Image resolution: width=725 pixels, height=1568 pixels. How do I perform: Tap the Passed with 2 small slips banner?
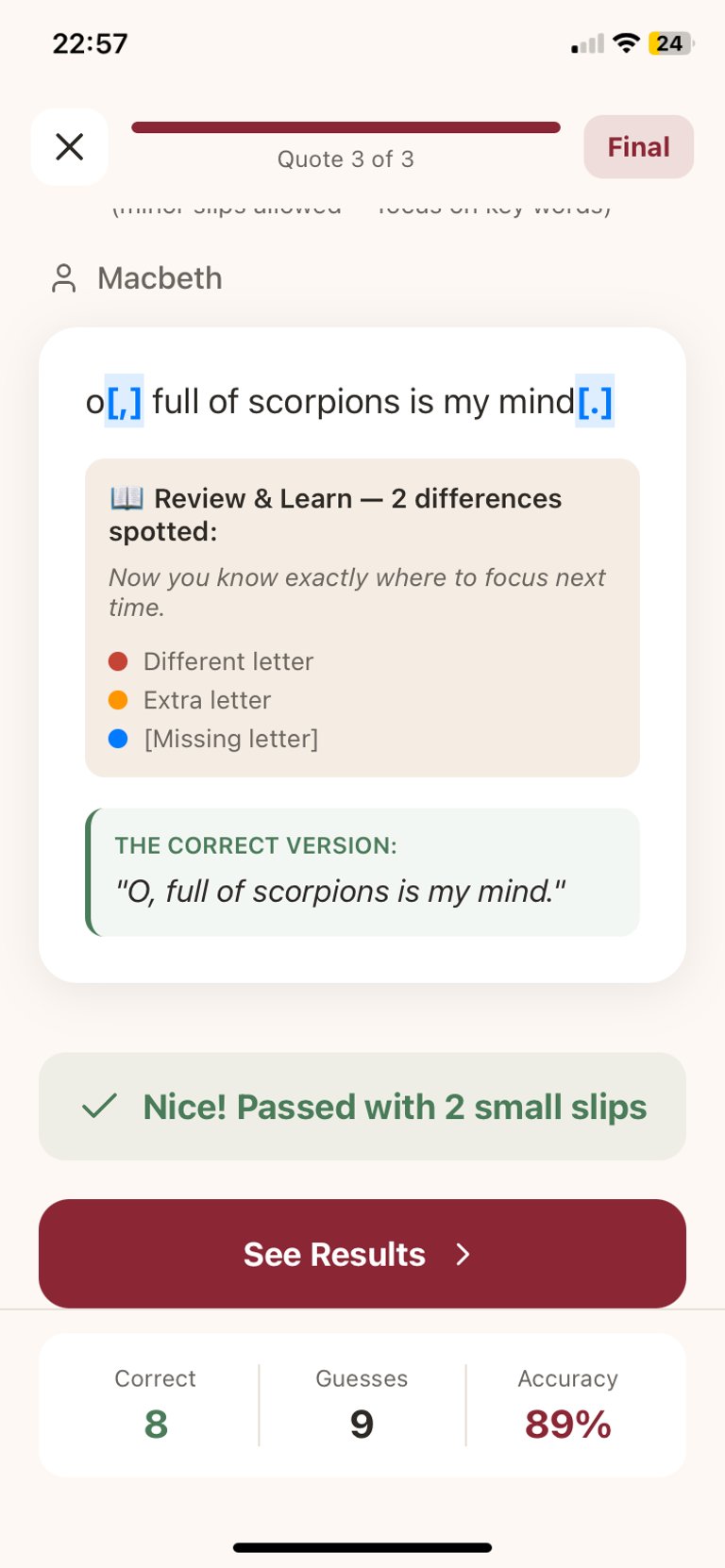[362, 1107]
